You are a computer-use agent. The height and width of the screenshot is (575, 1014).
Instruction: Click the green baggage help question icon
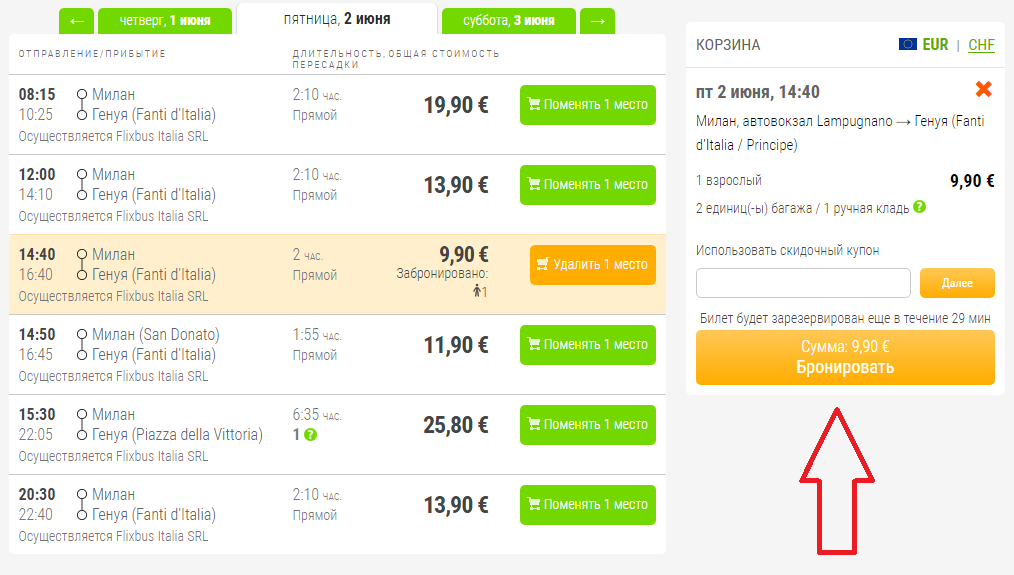click(919, 207)
